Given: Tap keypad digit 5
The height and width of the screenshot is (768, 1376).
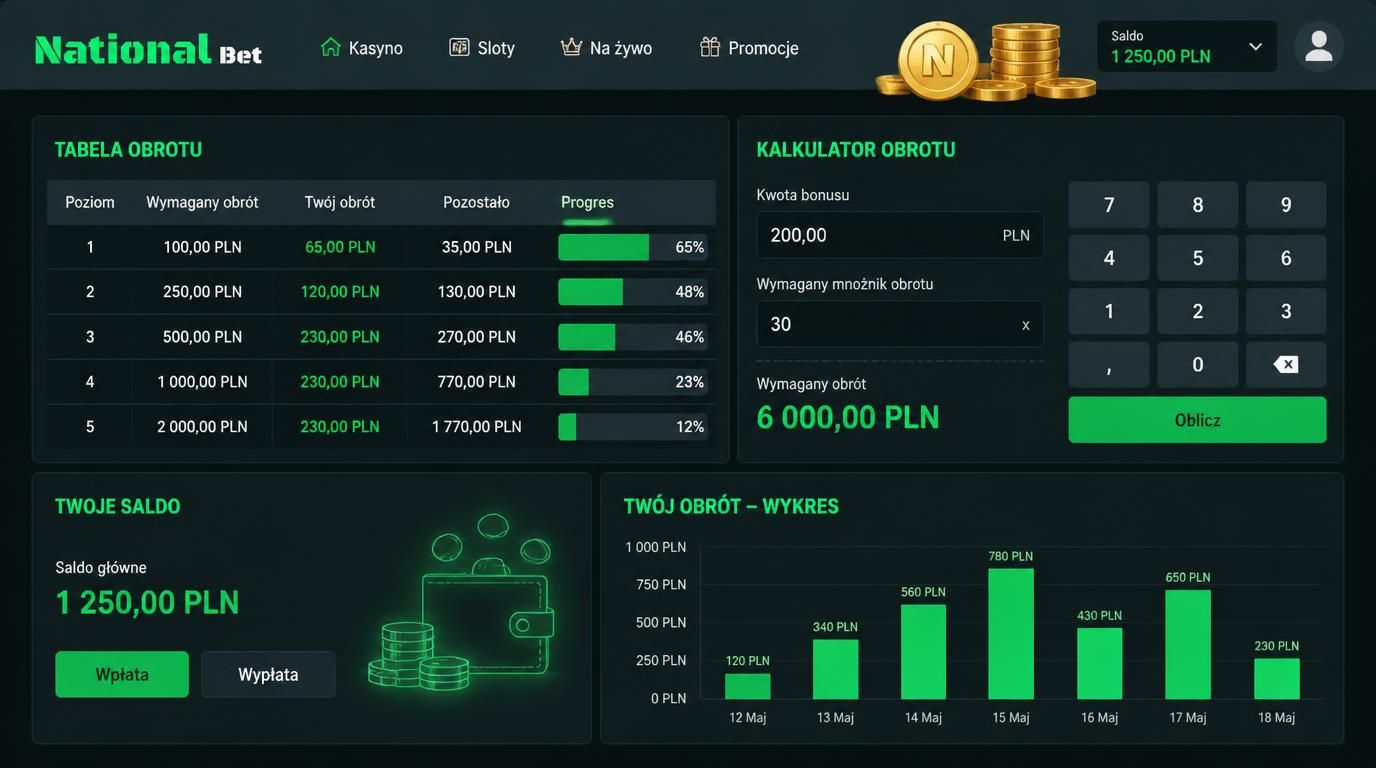Looking at the screenshot, I should pyautogui.click(x=1198, y=258).
